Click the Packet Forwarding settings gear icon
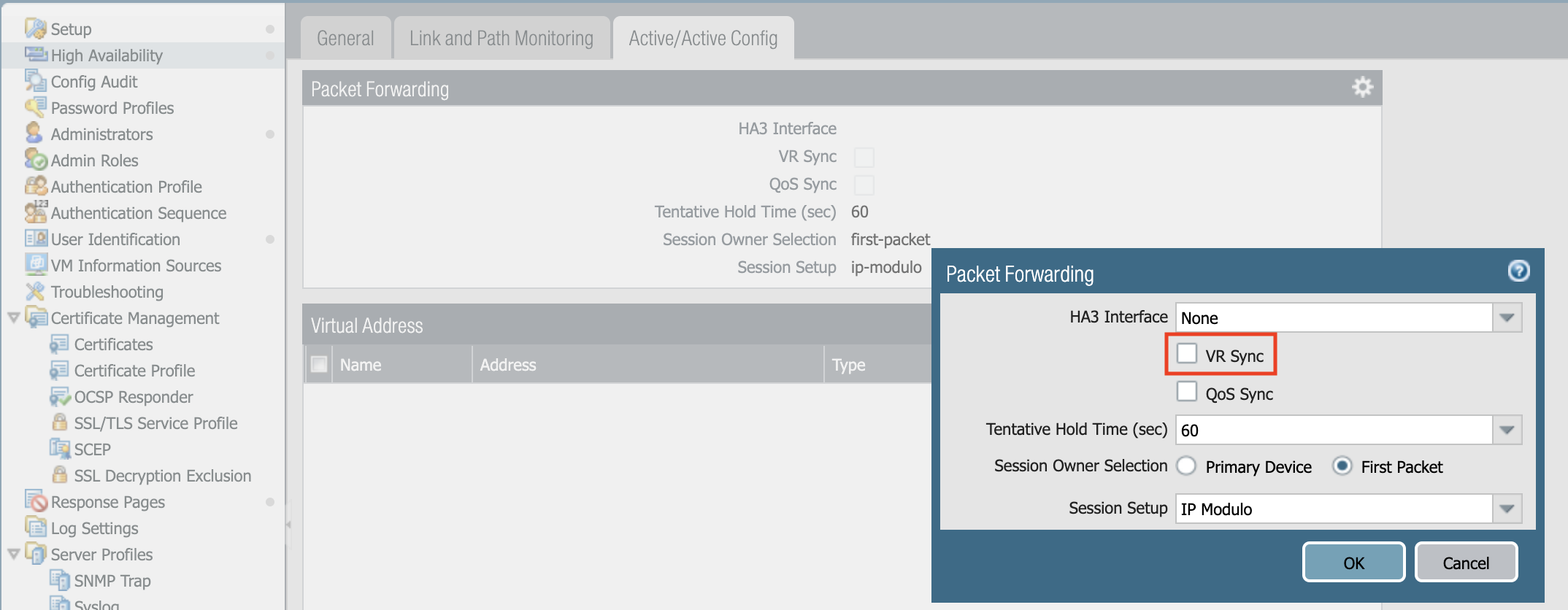This screenshot has width=1568, height=610. 1362,88
